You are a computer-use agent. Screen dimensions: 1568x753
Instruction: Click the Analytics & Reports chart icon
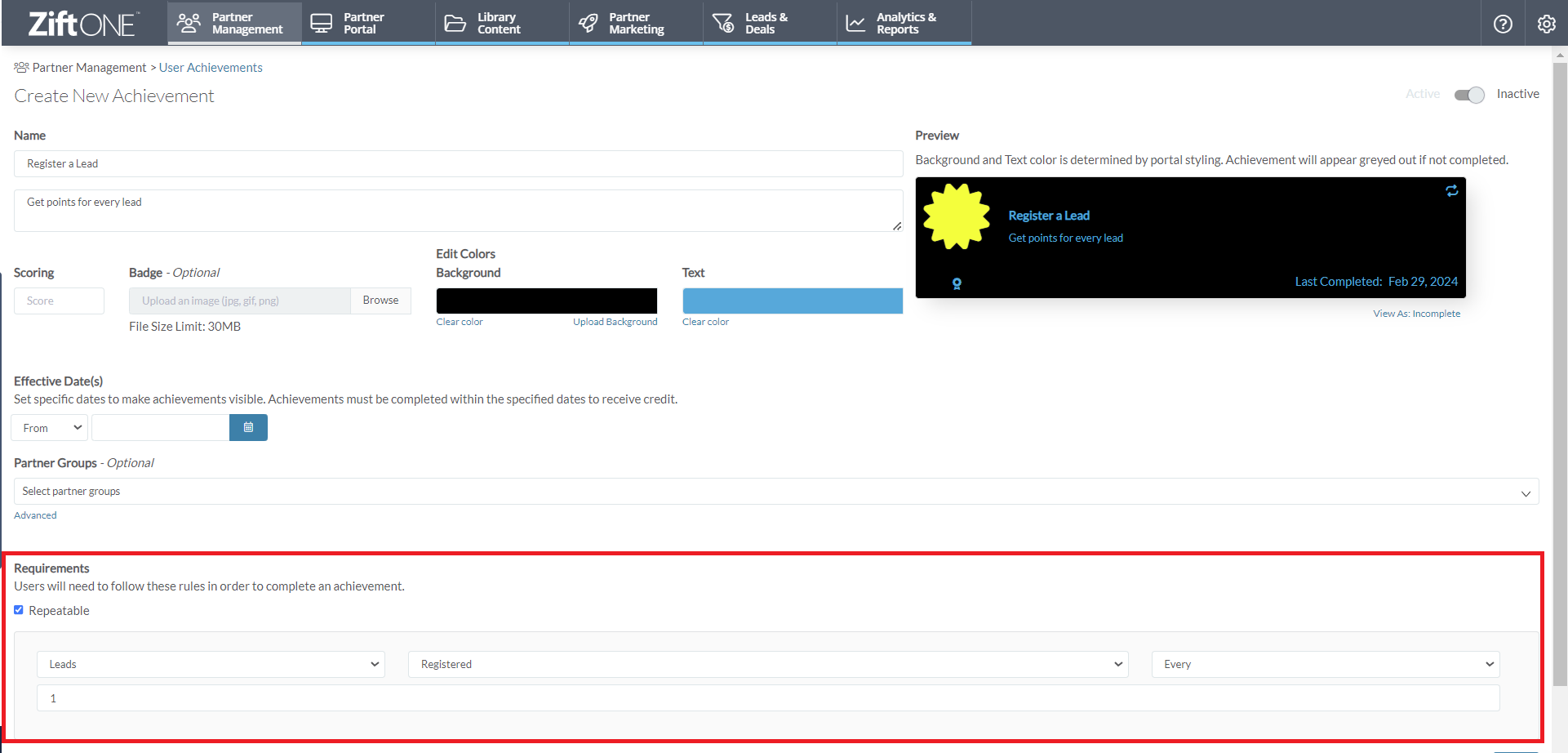point(855,23)
